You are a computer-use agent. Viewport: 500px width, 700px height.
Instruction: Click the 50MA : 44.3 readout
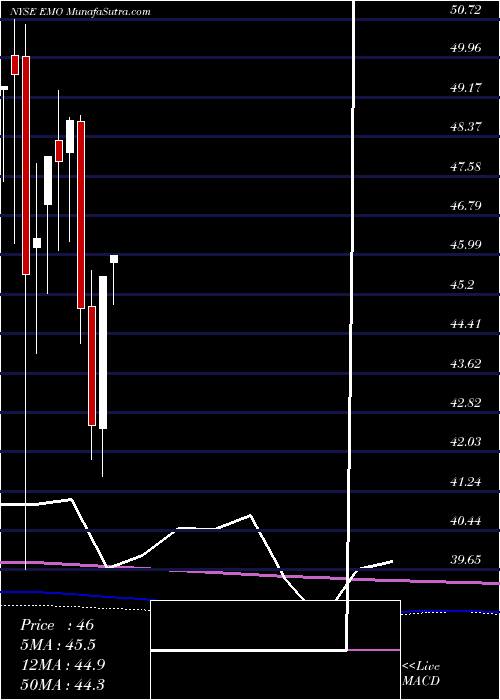(62, 684)
